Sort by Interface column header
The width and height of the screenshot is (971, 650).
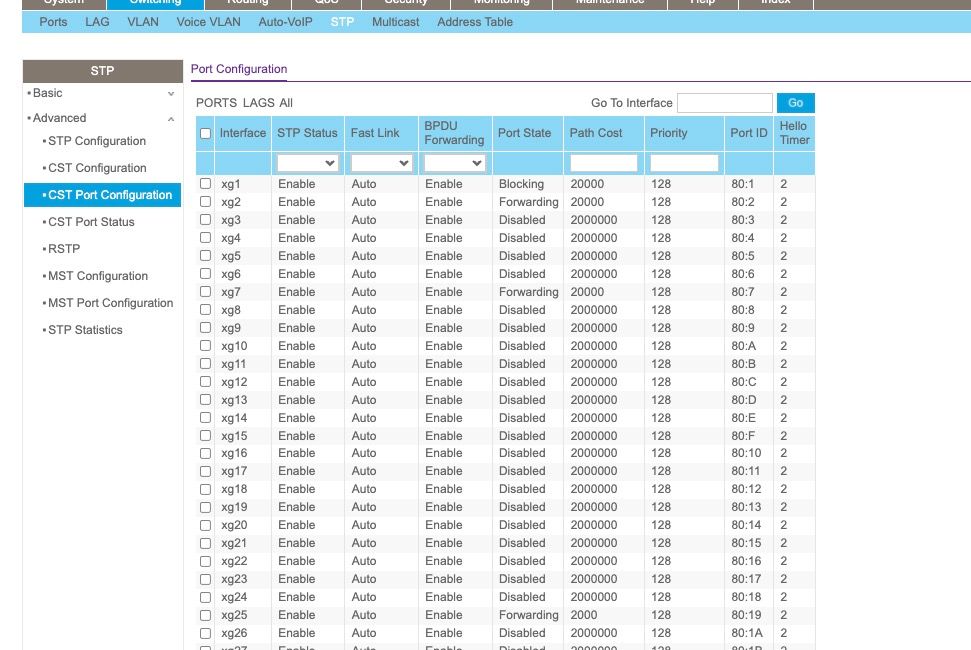(x=243, y=133)
